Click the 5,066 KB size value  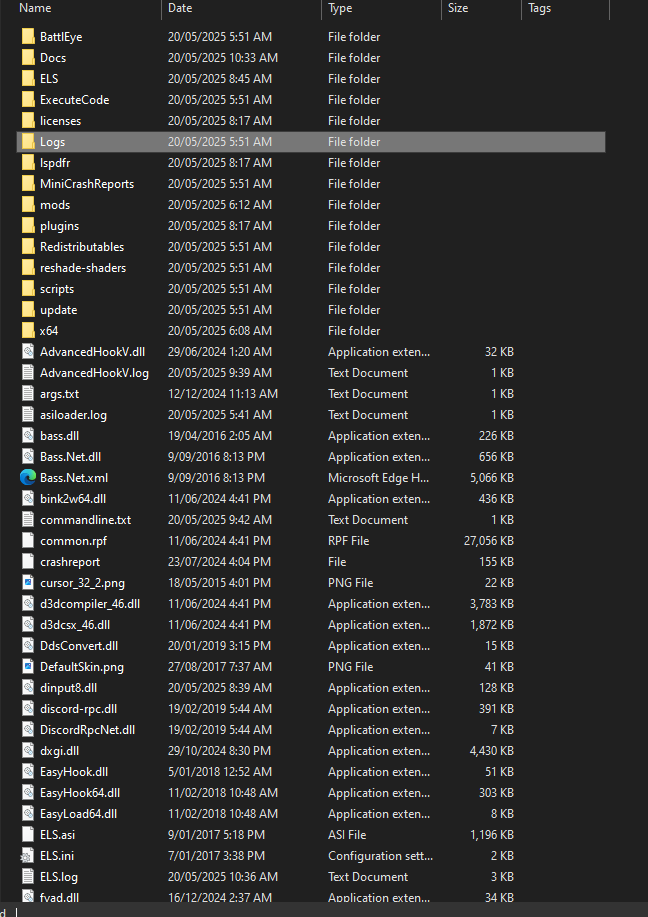(x=492, y=478)
